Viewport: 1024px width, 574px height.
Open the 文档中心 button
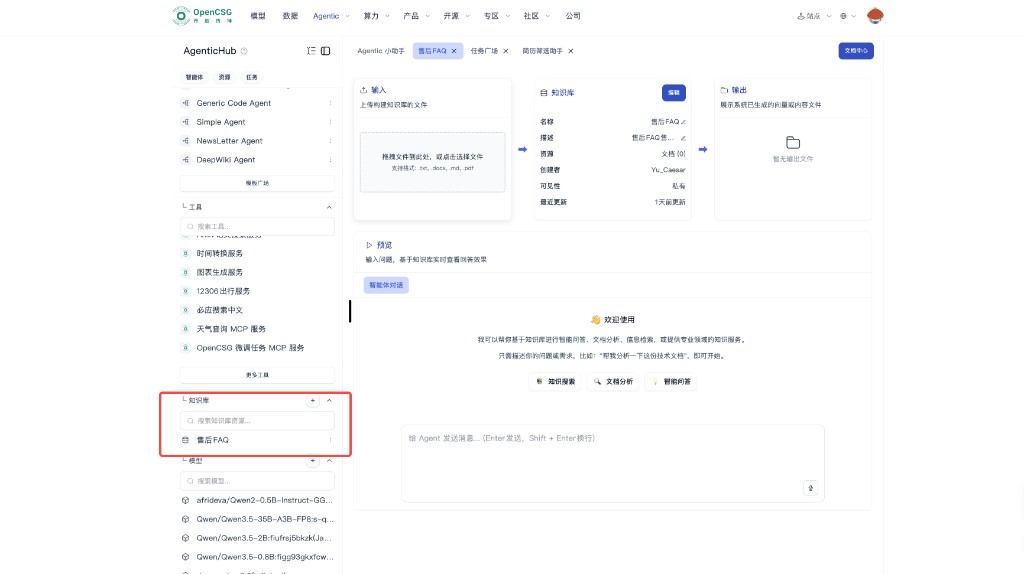[856, 51]
